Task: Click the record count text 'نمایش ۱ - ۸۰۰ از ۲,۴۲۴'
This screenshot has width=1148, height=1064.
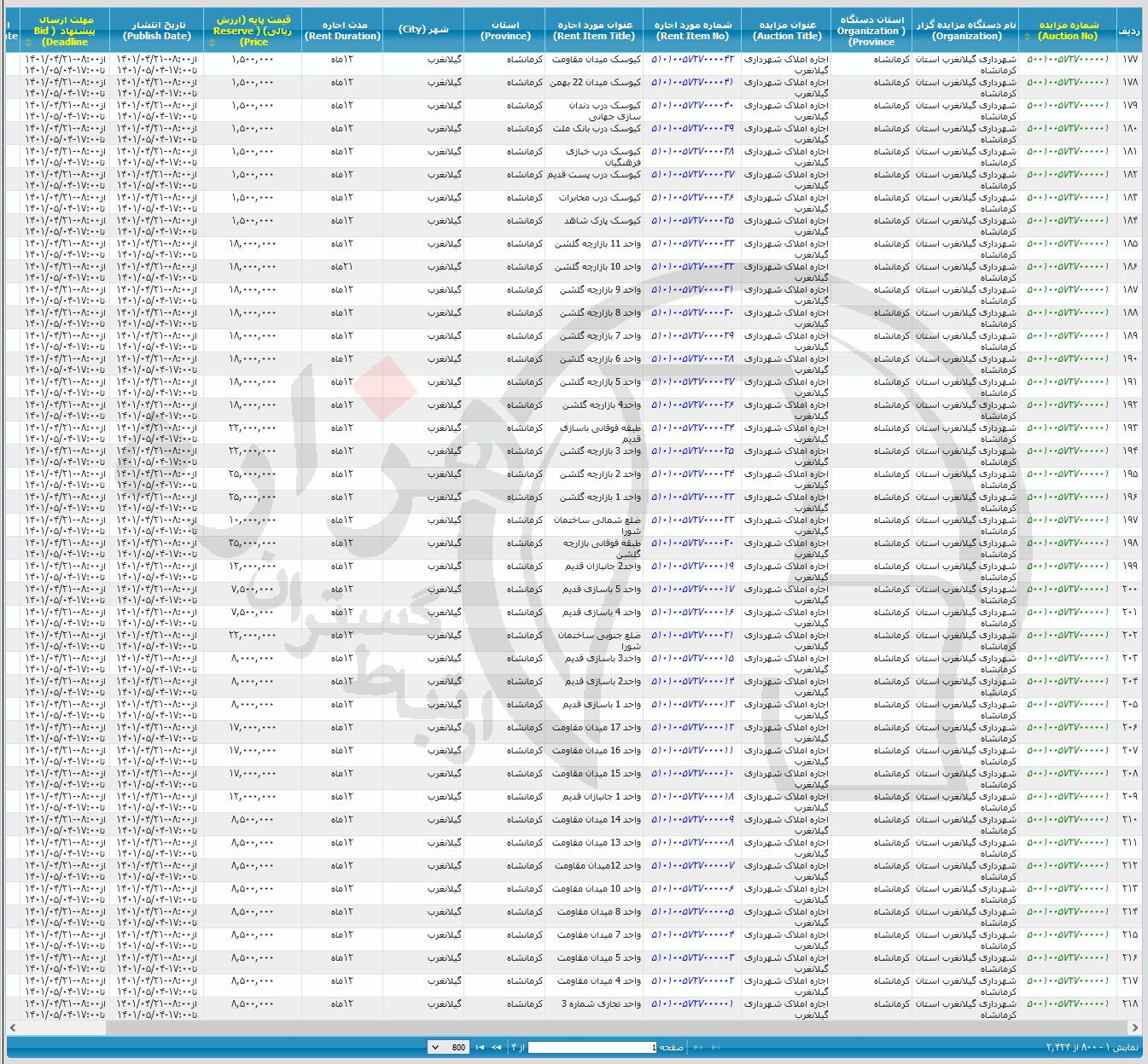Action: 1093,1047
